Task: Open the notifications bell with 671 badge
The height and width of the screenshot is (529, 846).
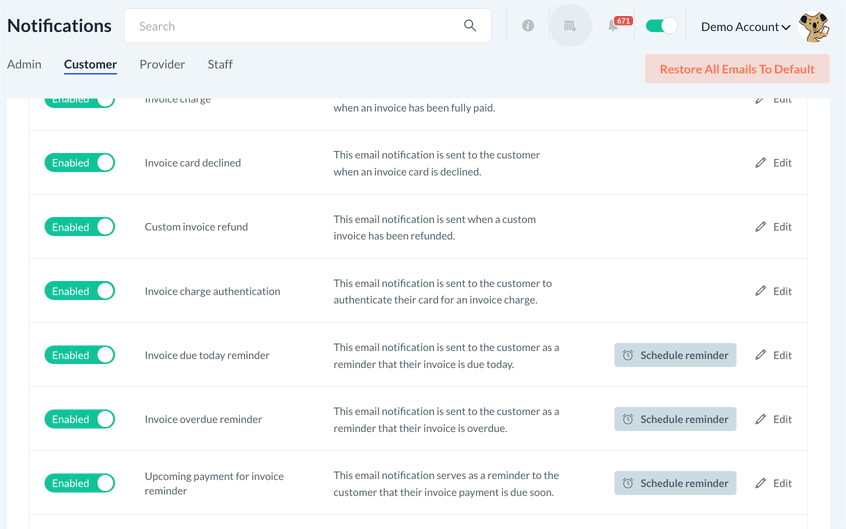Action: pos(614,26)
